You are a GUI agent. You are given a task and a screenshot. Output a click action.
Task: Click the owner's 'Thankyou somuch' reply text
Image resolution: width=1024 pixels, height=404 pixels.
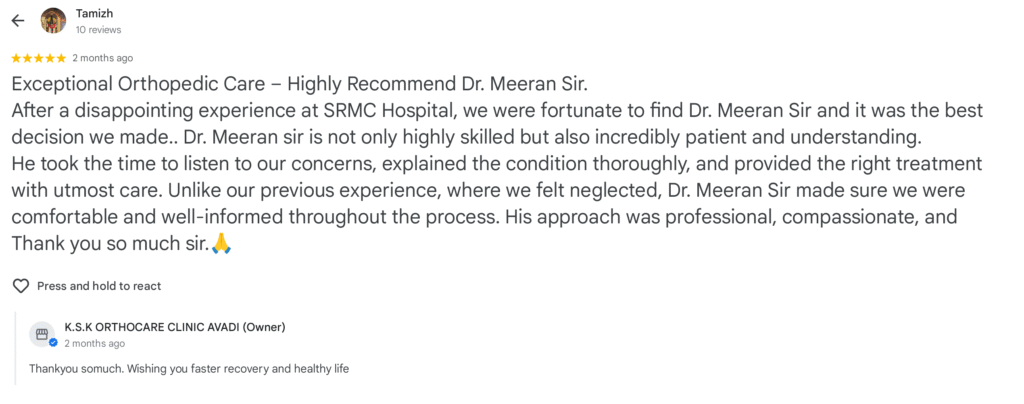[x=189, y=369]
